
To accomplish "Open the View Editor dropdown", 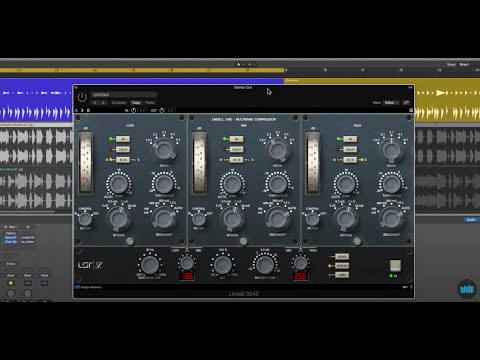I will pos(391,103).
